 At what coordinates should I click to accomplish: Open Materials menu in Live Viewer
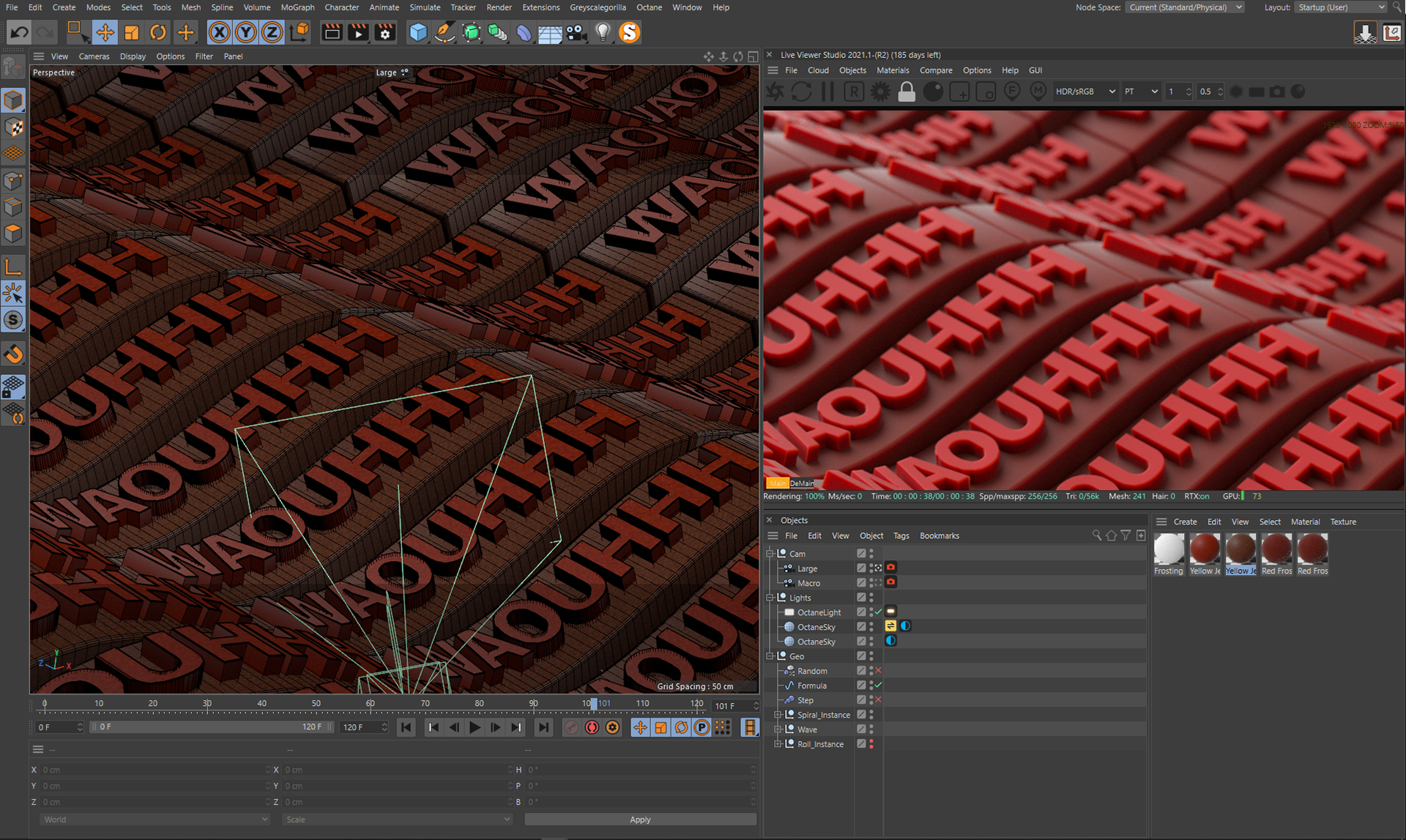coord(893,70)
